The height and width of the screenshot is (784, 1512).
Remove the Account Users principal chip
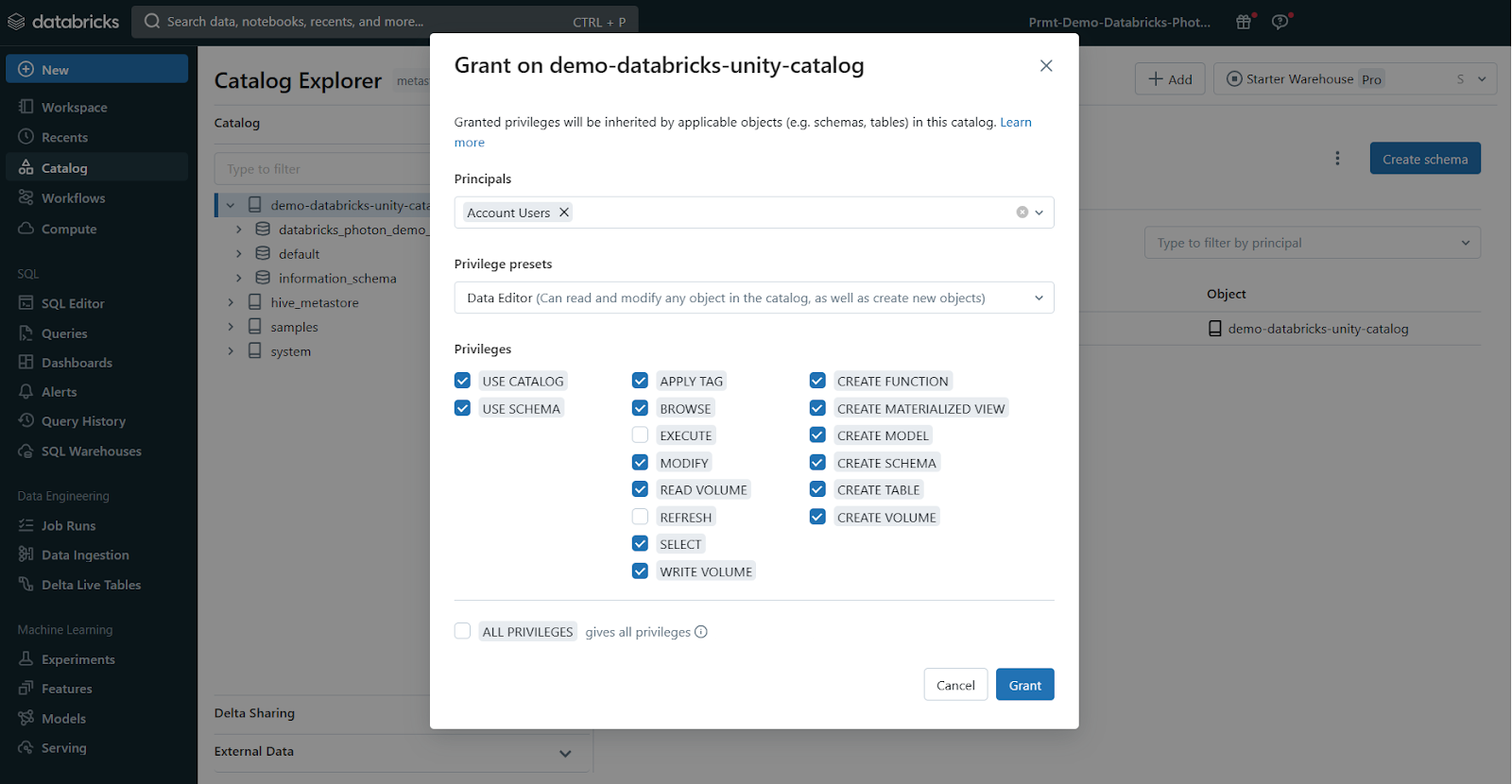point(564,213)
